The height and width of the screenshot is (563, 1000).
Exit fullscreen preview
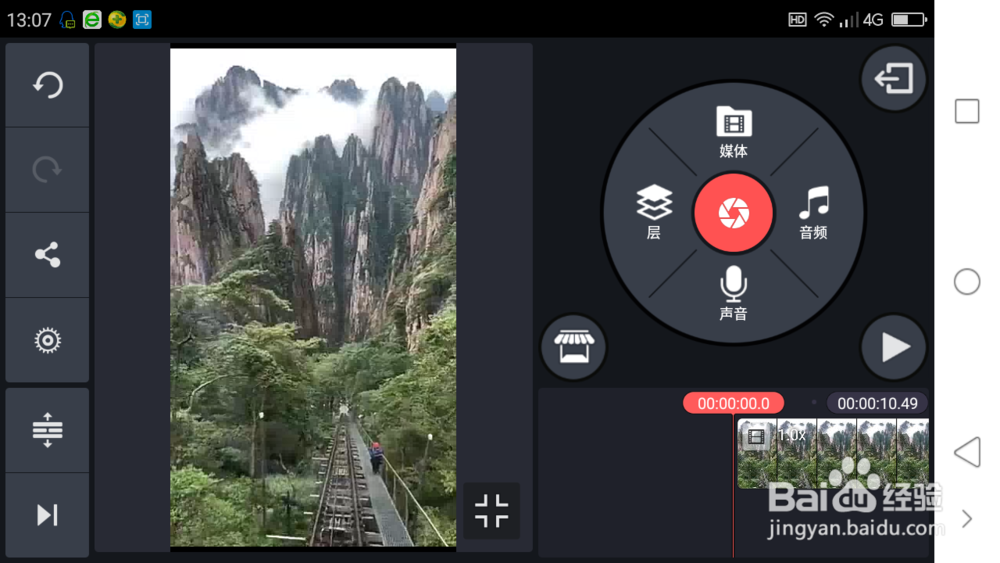click(x=491, y=511)
